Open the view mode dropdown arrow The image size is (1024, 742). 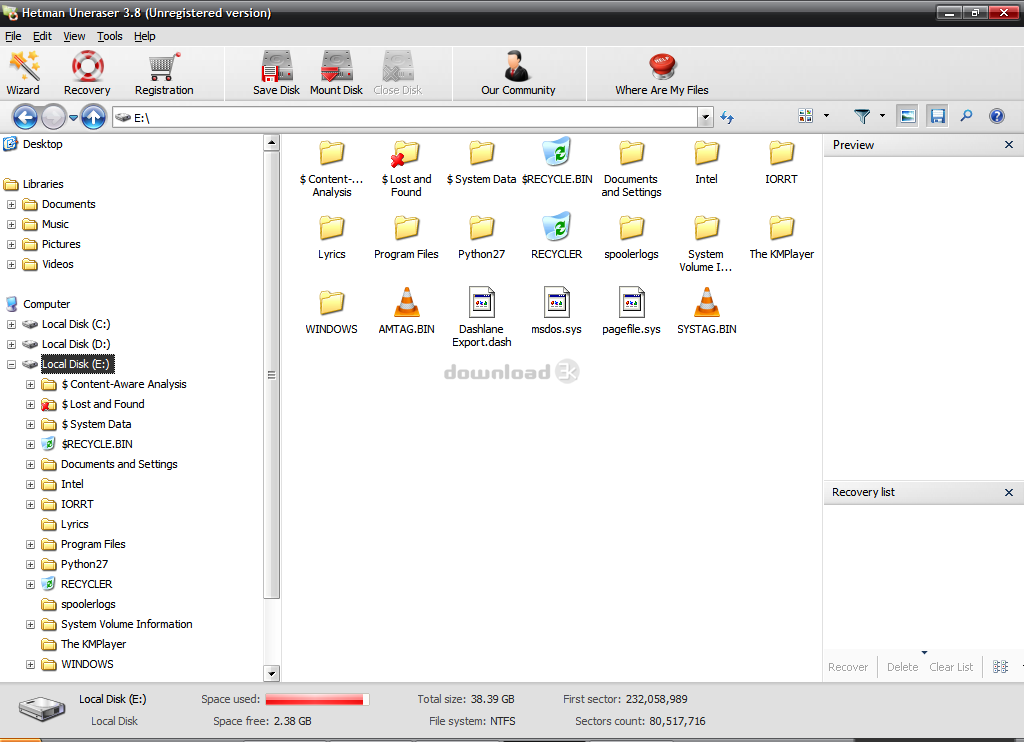826,116
